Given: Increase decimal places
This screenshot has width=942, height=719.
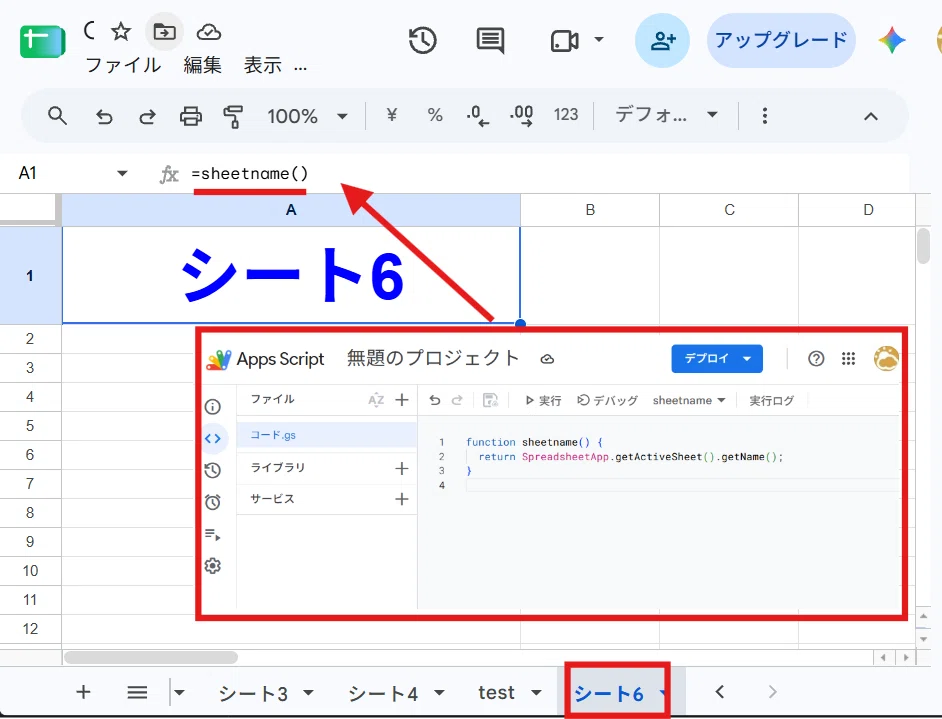Looking at the screenshot, I should [x=521, y=115].
